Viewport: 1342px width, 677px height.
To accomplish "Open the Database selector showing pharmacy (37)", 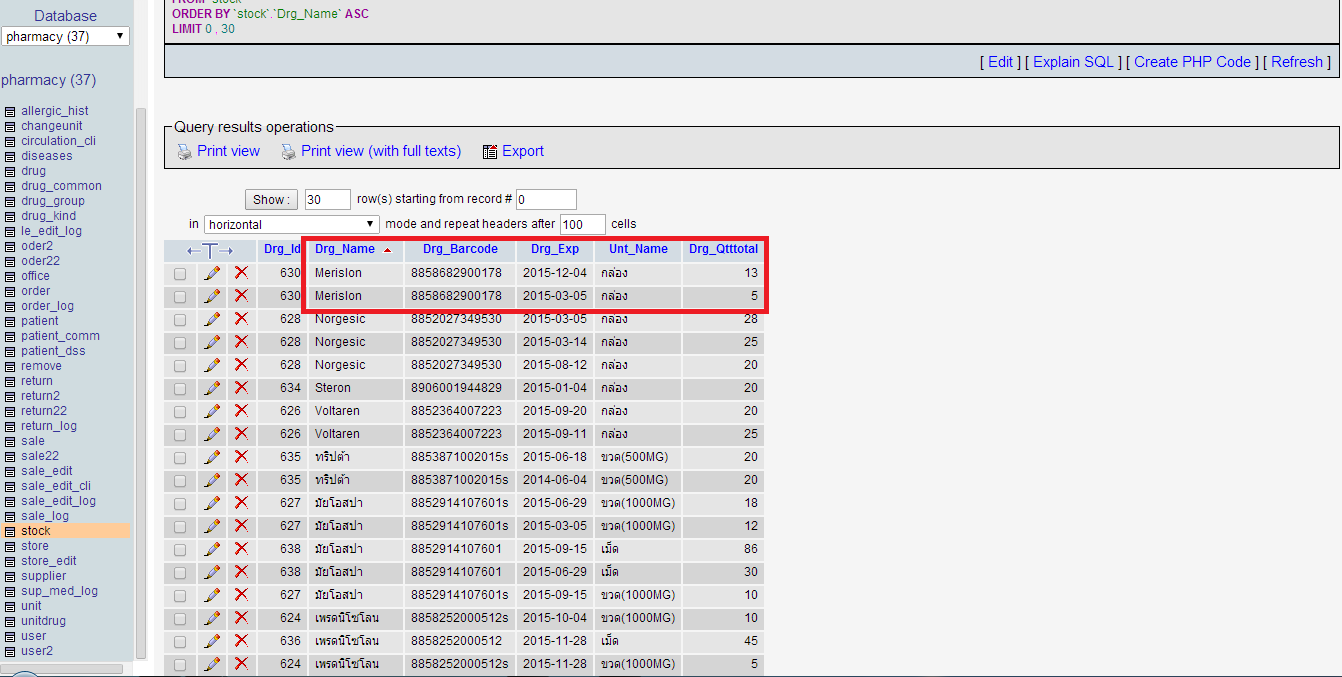I will click(x=66, y=36).
